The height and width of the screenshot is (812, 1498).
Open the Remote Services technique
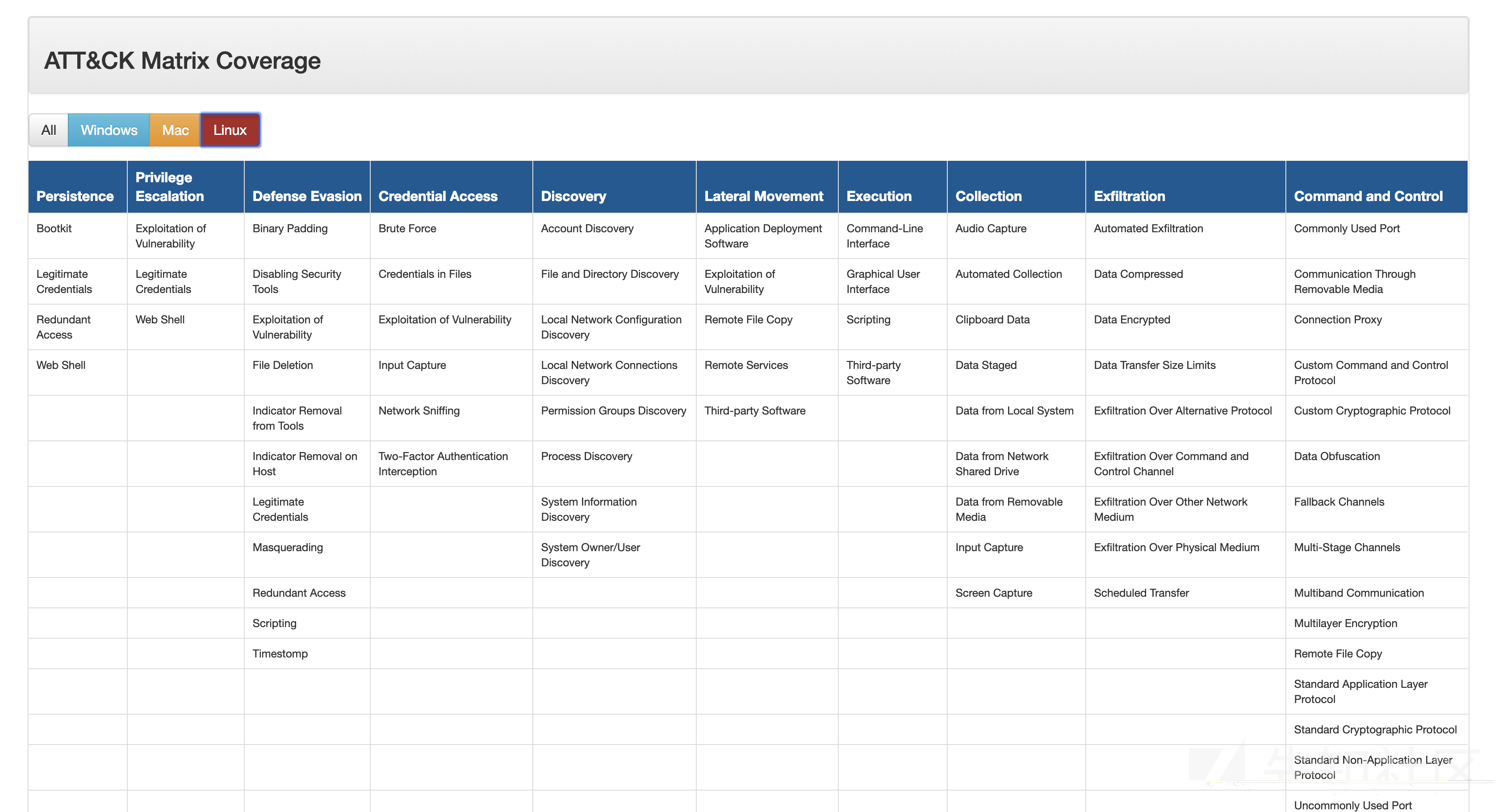pos(746,365)
